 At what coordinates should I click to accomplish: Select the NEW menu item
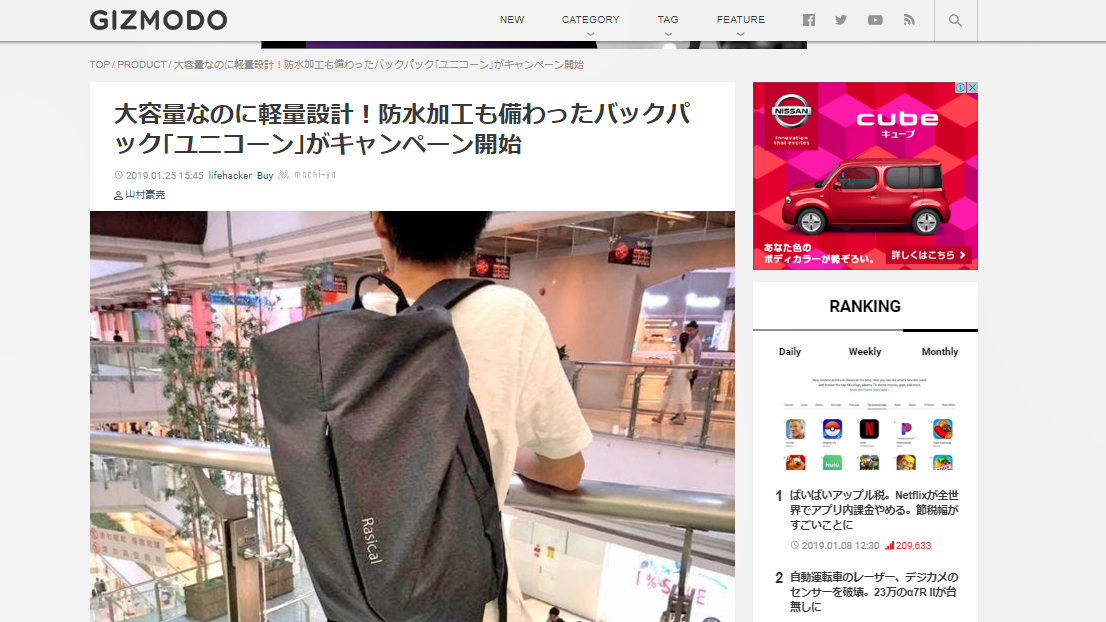[512, 19]
